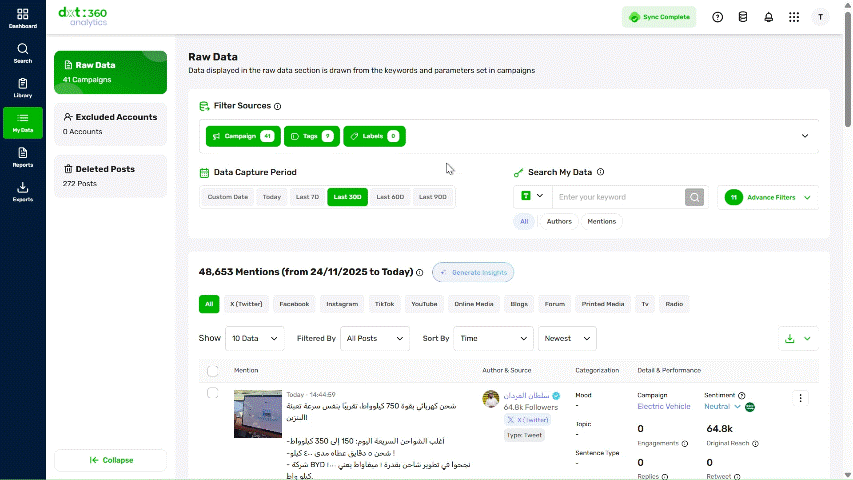
Task: Click the magnifier search button for keywords
Action: pos(694,197)
